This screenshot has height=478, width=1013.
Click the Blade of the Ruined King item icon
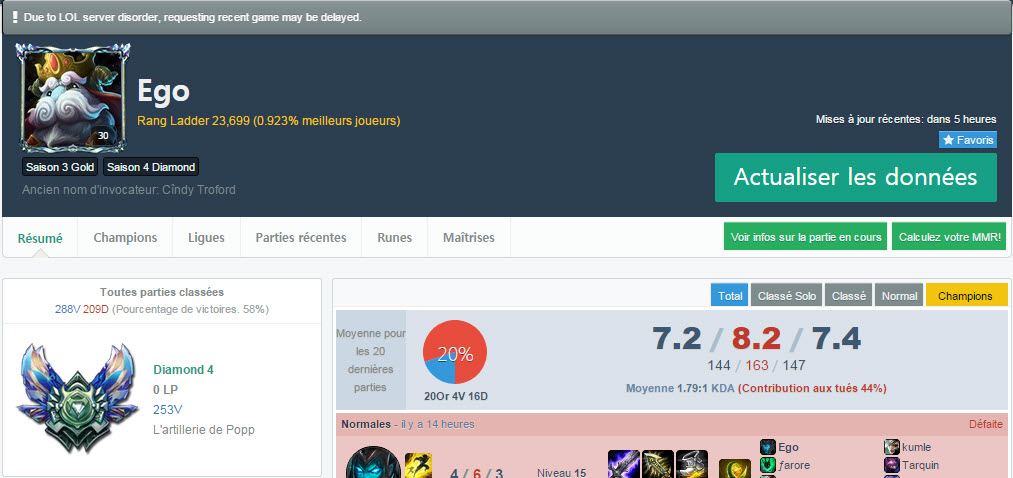[624, 464]
